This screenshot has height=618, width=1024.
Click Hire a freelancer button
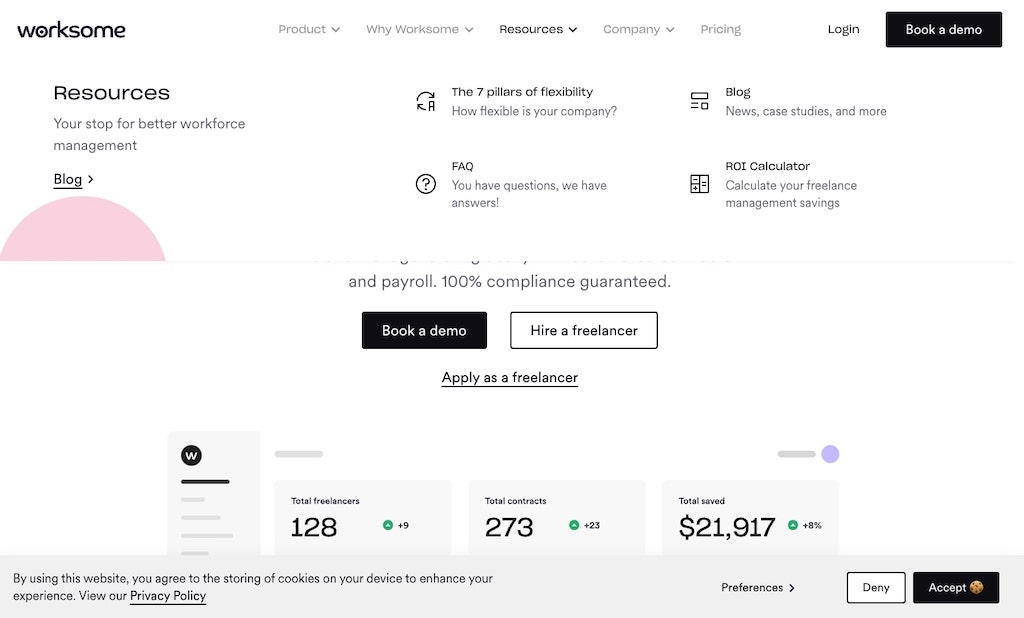584,331
